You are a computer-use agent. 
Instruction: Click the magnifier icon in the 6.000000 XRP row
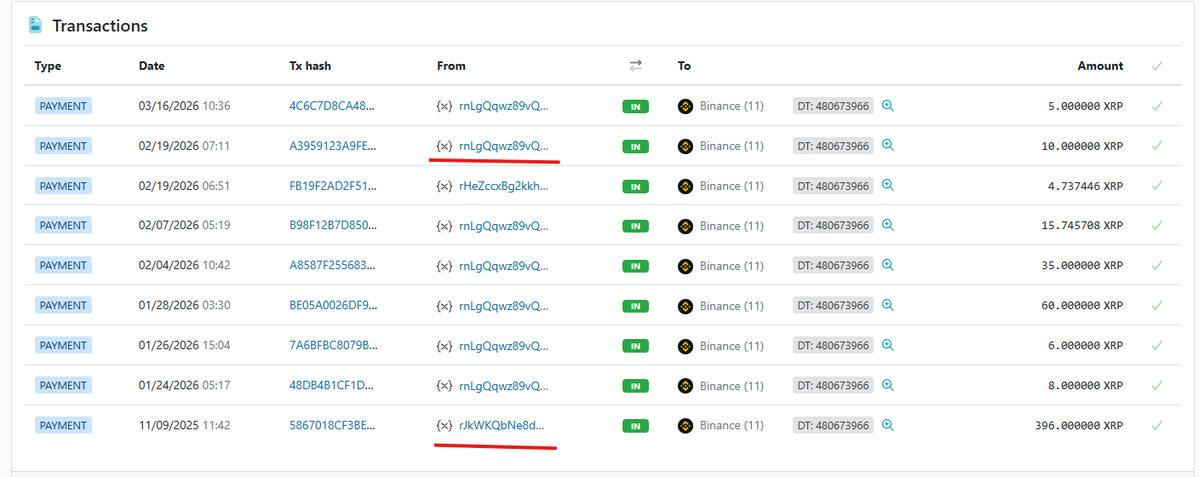tap(888, 345)
